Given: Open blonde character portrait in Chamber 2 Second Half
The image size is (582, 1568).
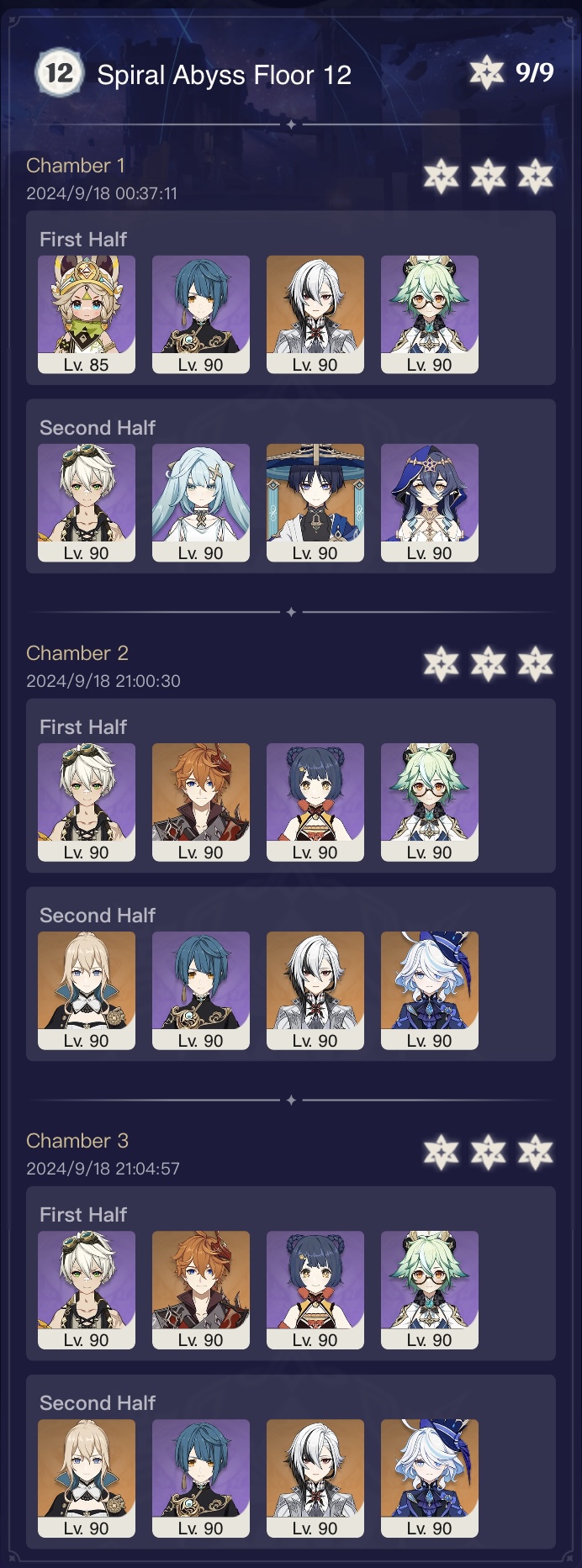Looking at the screenshot, I should pos(87,990).
